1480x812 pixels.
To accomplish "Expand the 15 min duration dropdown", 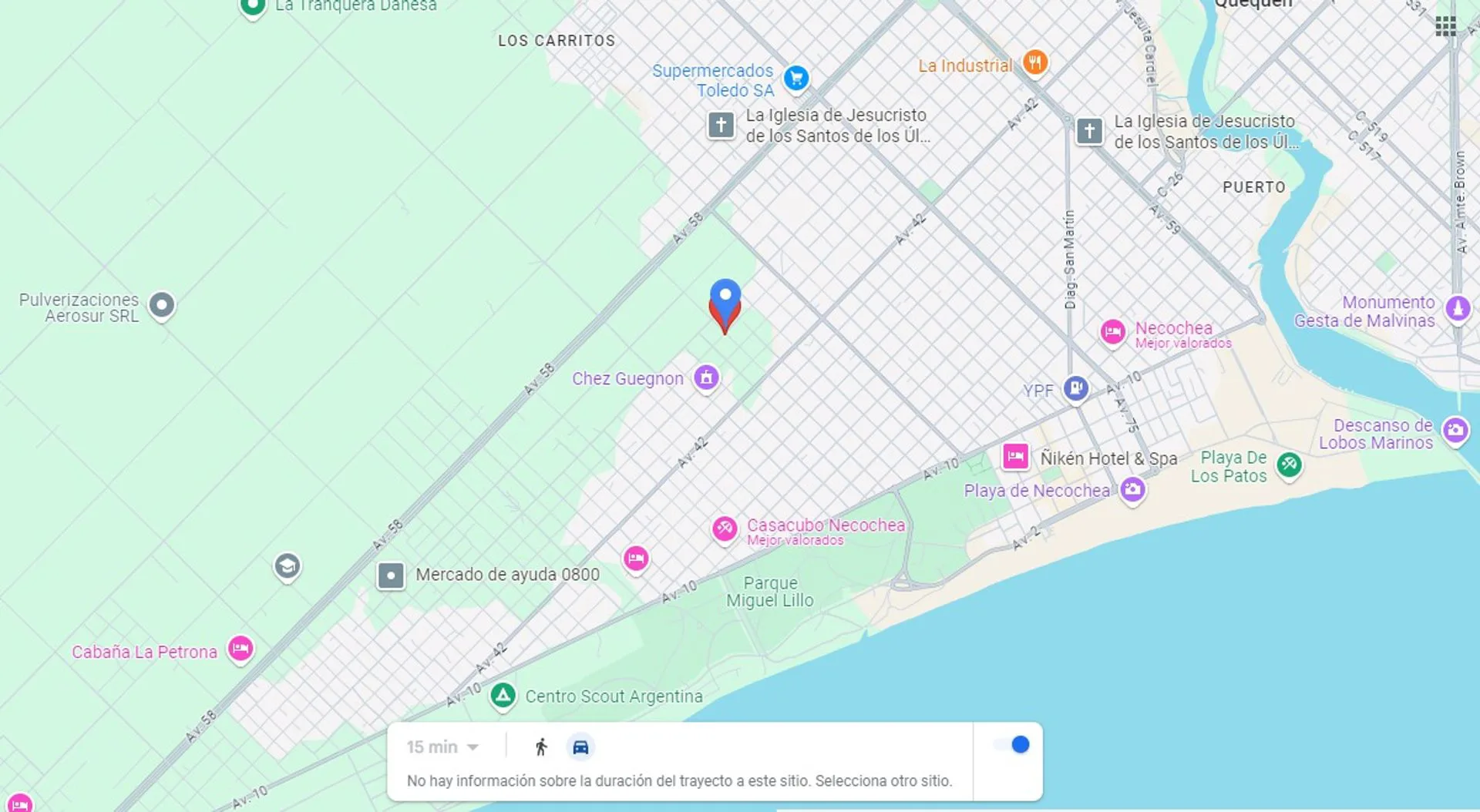I will point(442,747).
